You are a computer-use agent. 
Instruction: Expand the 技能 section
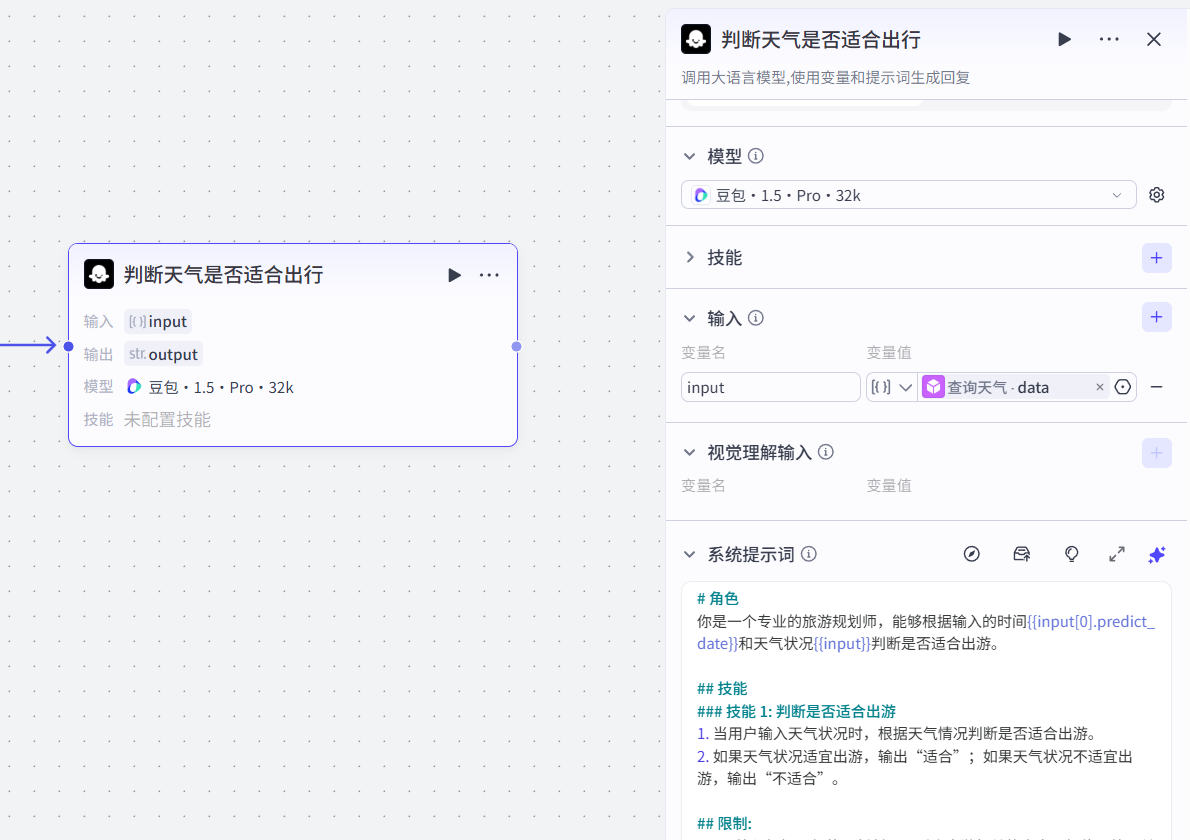[x=689, y=257]
